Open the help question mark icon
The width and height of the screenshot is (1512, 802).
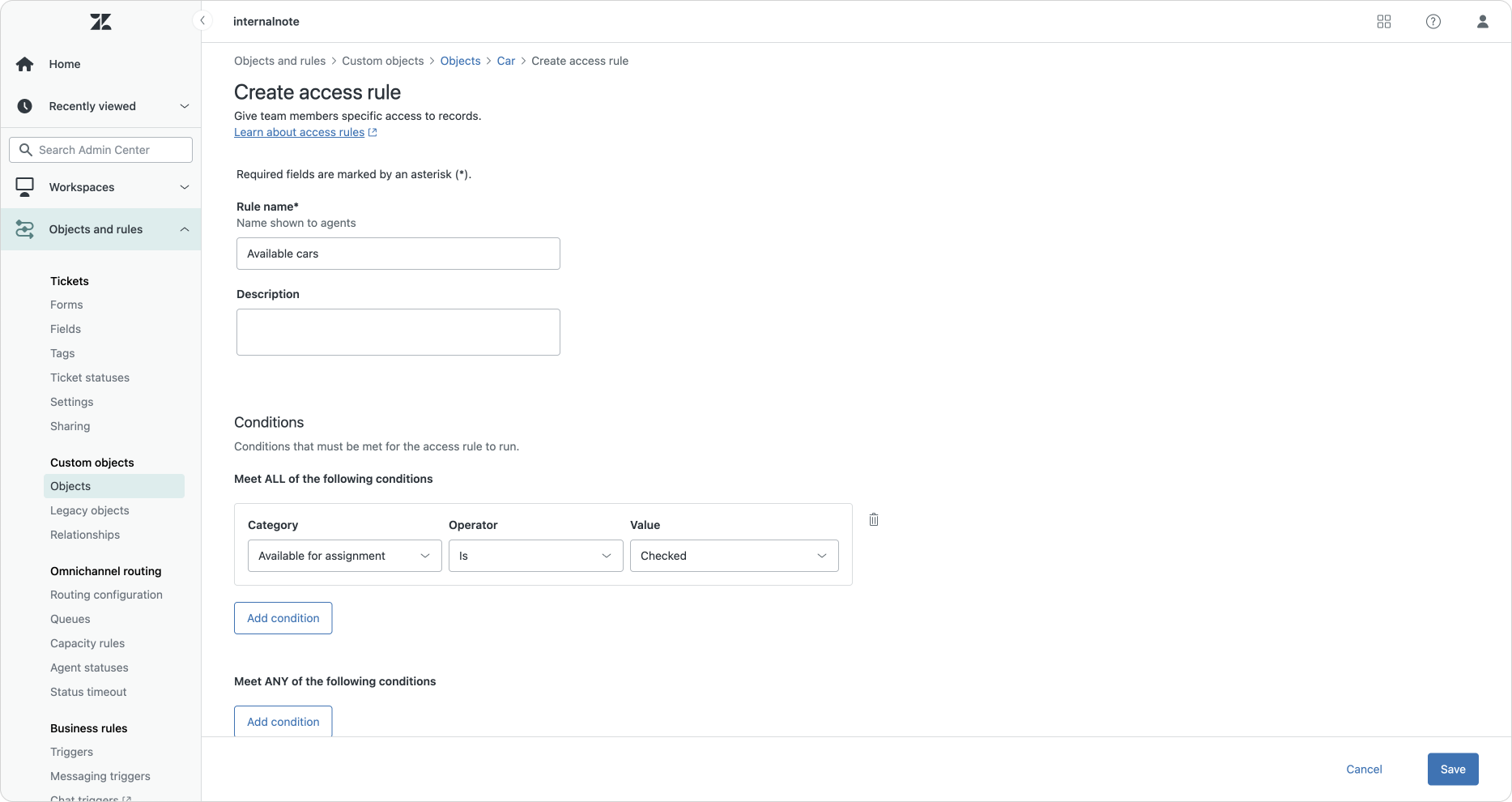(1433, 22)
